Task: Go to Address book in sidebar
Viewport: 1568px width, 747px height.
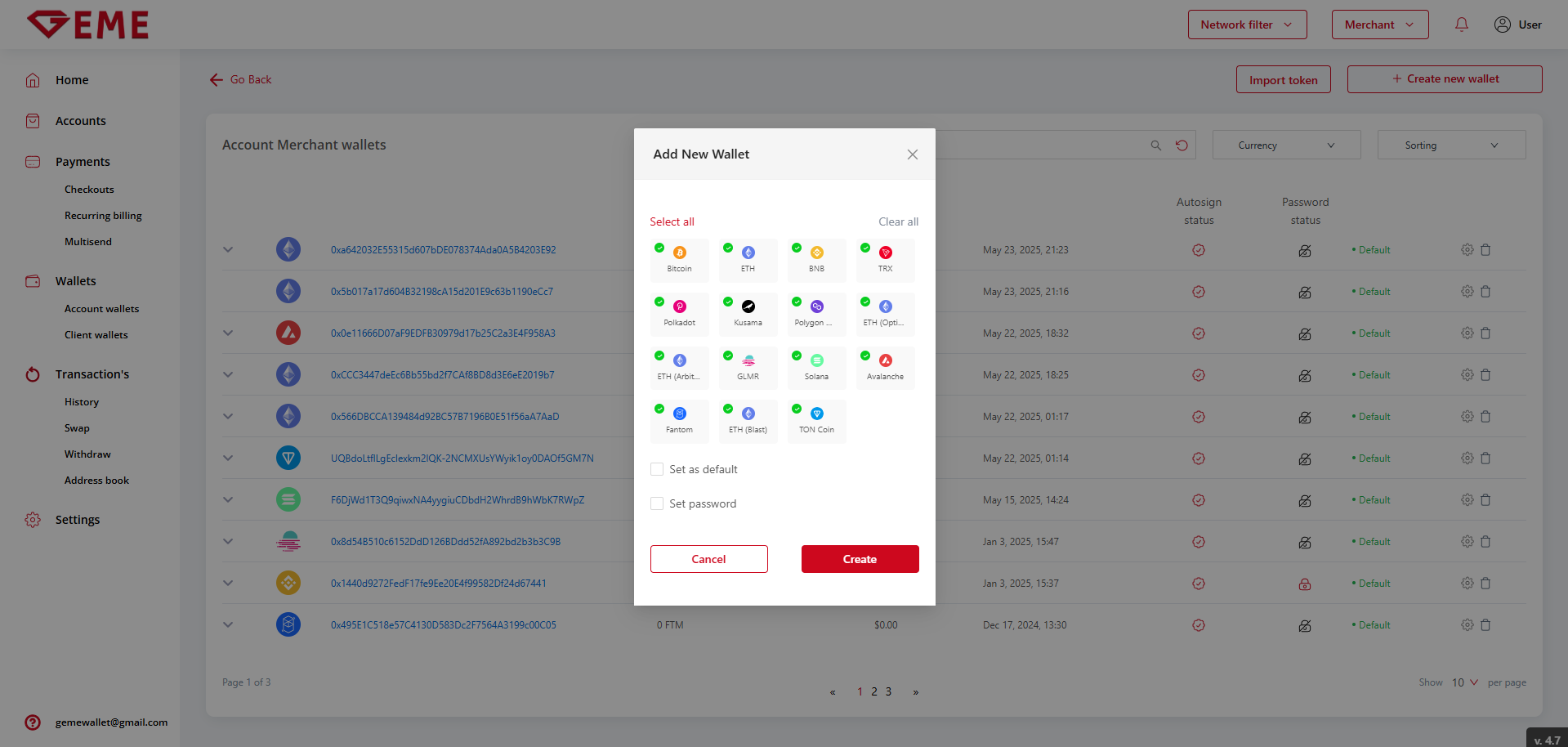Action: 96,481
